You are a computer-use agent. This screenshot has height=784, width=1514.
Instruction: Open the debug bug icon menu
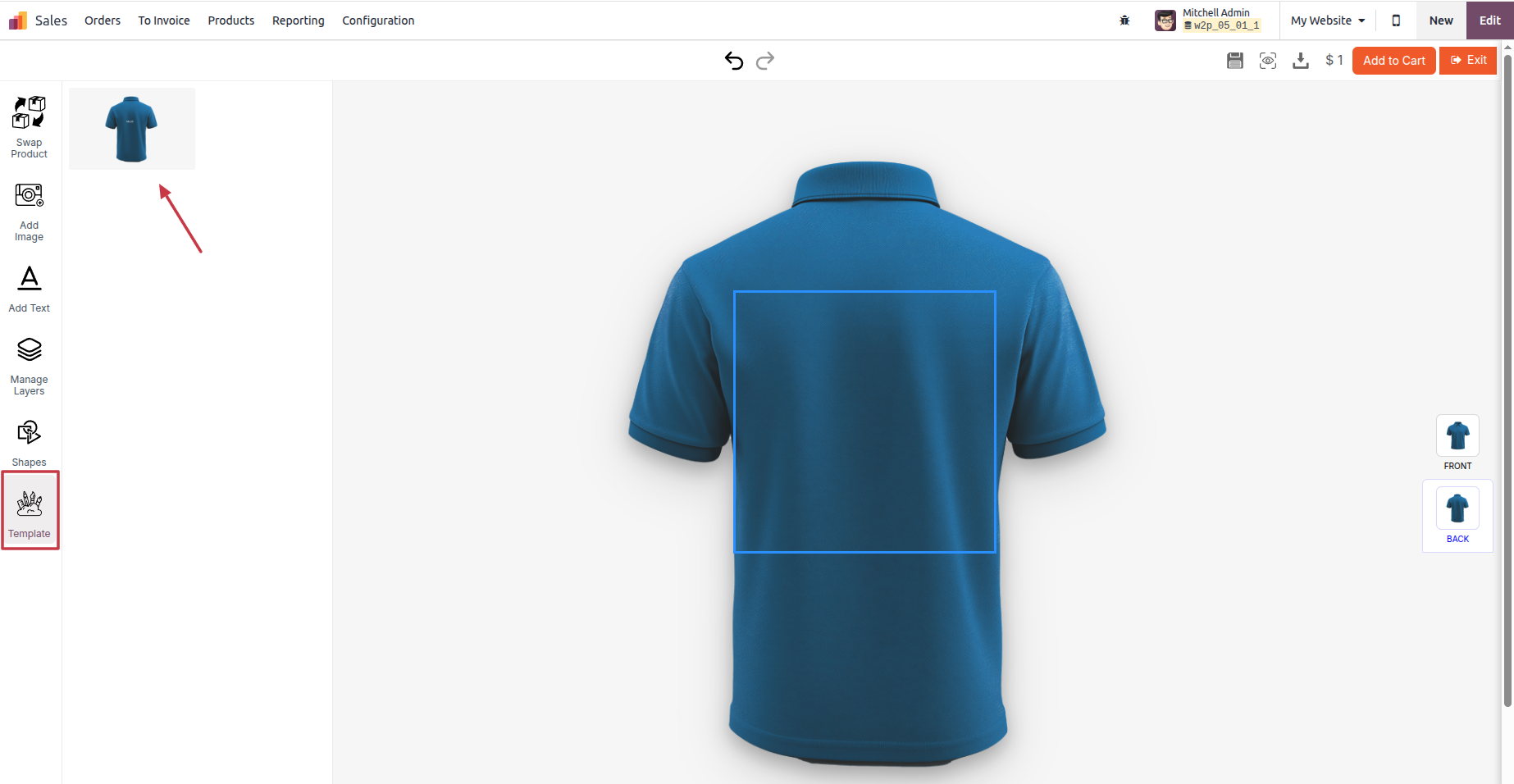pos(1125,21)
